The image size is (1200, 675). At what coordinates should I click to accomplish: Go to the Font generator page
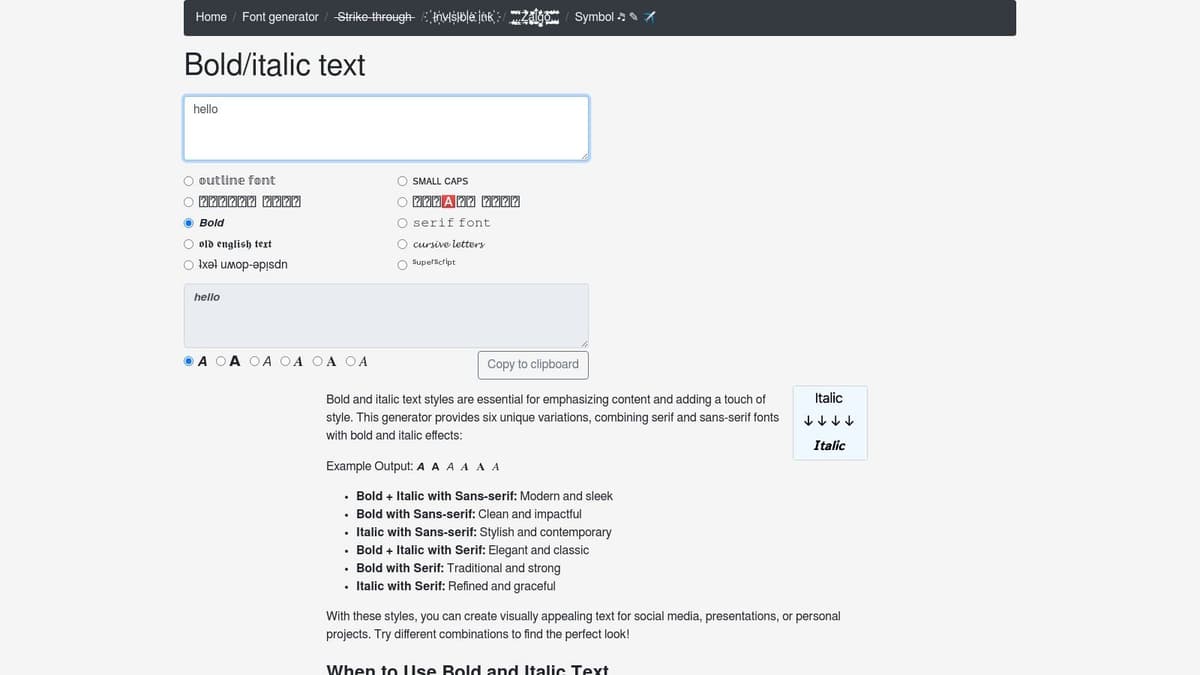click(280, 17)
